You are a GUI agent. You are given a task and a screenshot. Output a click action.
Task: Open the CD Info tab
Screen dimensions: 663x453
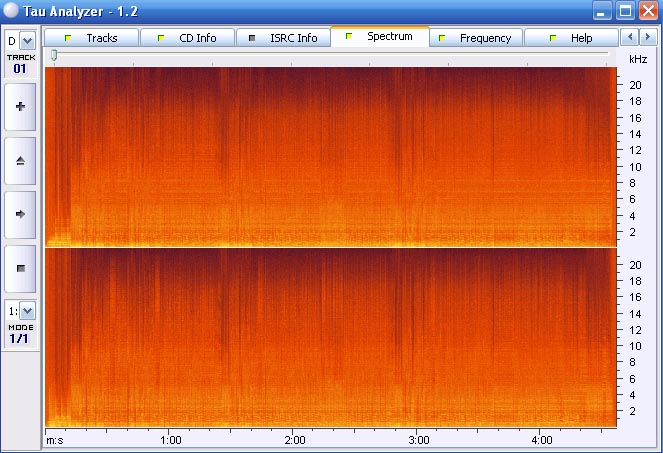(x=187, y=38)
